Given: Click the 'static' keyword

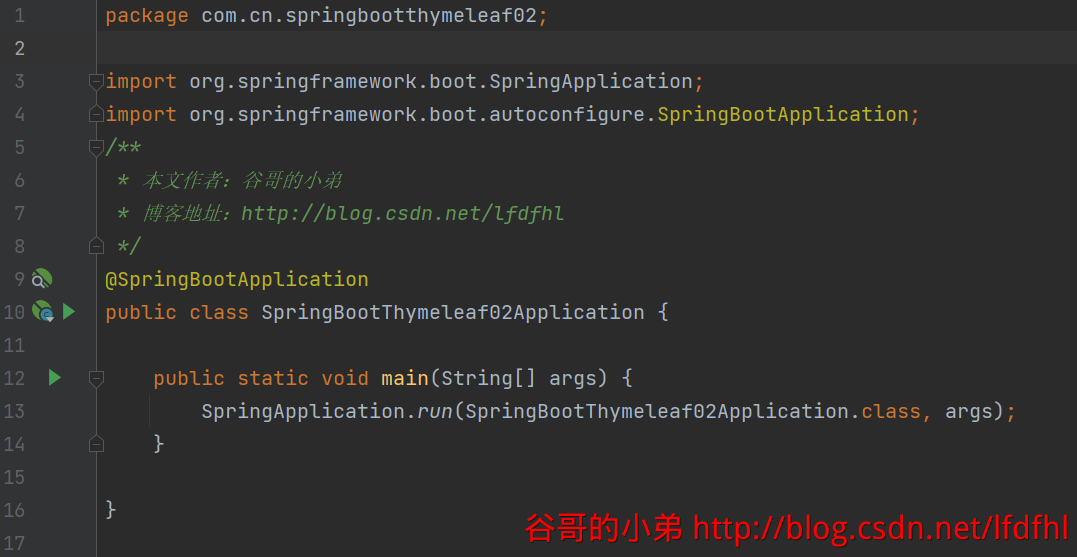Looking at the screenshot, I should click(273, 378).
